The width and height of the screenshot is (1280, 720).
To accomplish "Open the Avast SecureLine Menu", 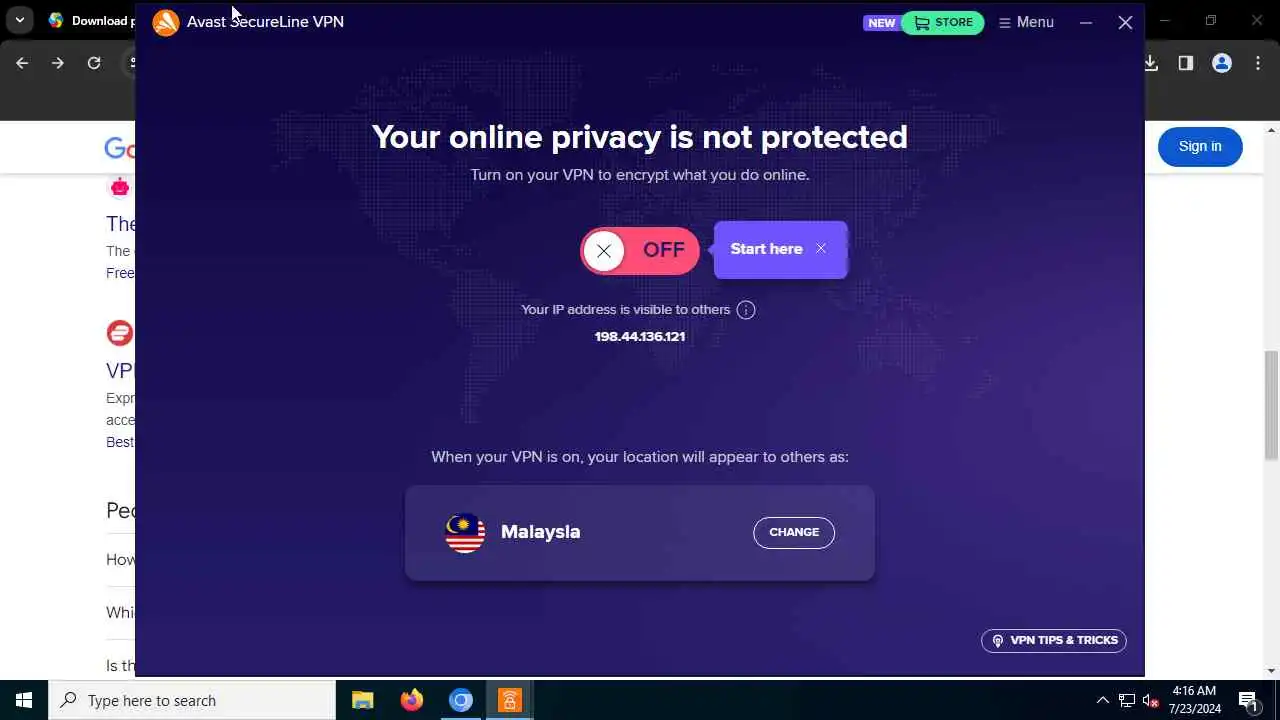I will (x=1026, y=22).
